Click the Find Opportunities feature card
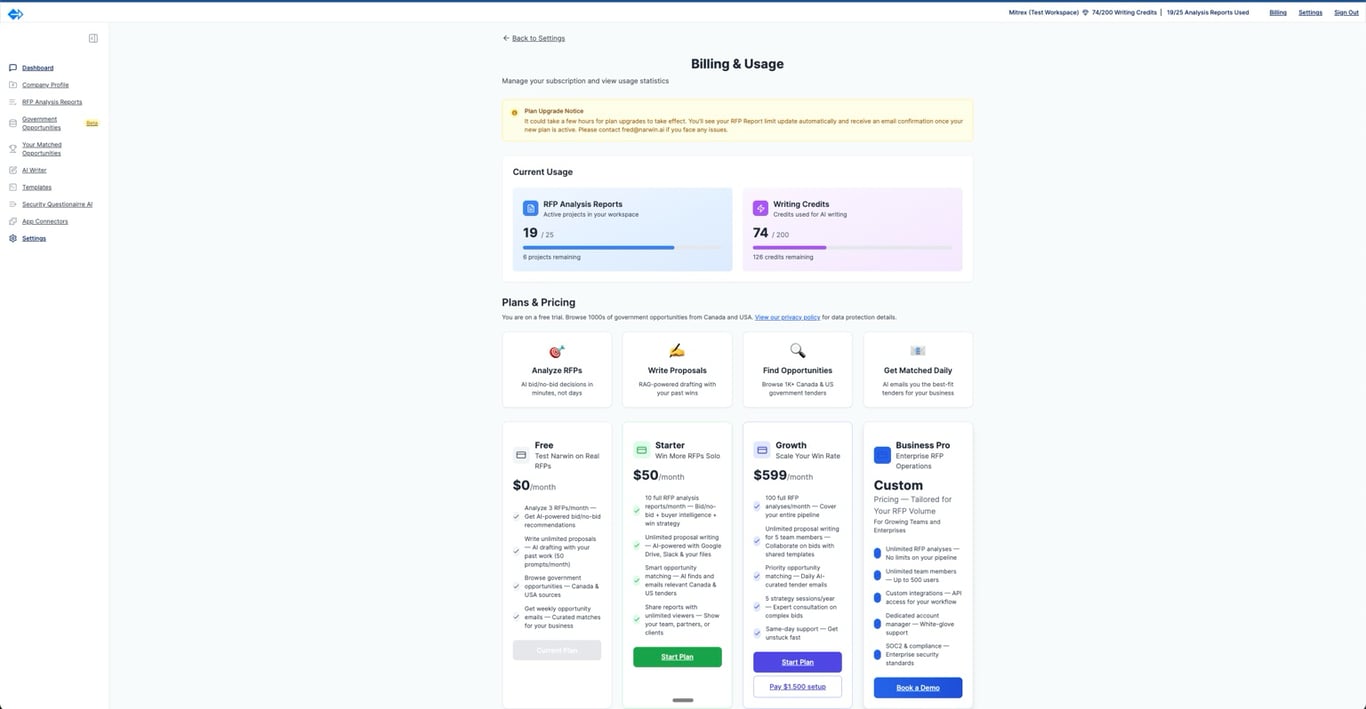The image size is (1366, 709). 797,370
